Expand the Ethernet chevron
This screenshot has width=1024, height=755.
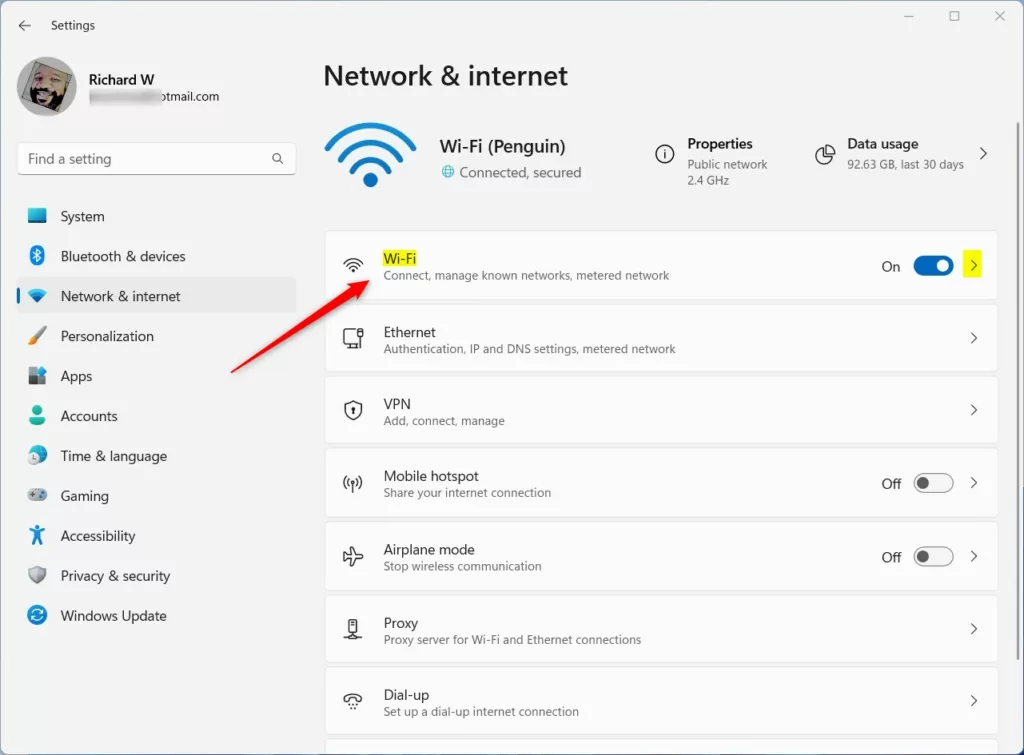[973, 338]
